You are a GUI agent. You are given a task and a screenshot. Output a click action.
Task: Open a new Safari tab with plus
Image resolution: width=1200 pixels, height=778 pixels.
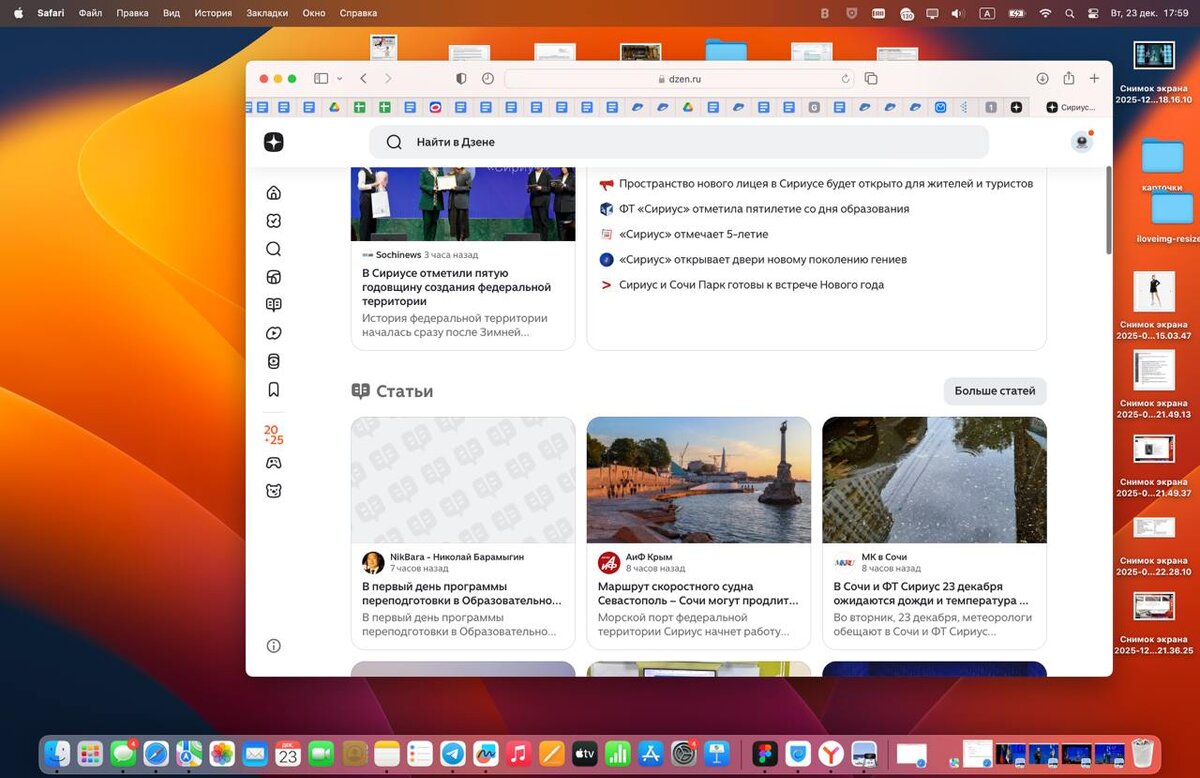coord(1094,78)
